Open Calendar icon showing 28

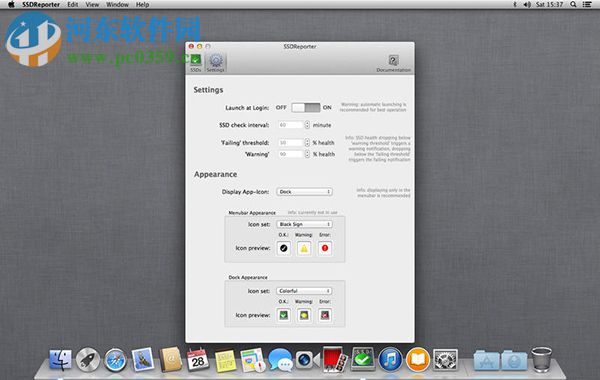(x=198, y=360)
